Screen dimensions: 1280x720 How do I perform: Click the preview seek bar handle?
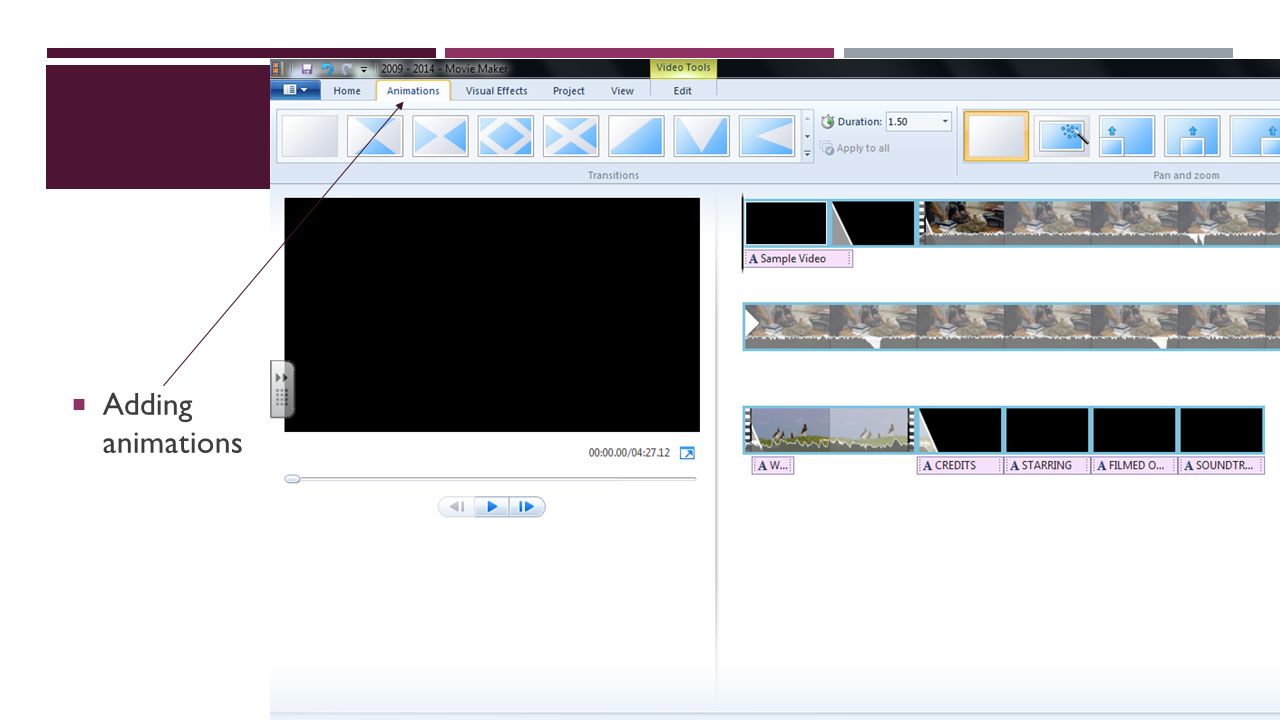click(x=292, y=479)
